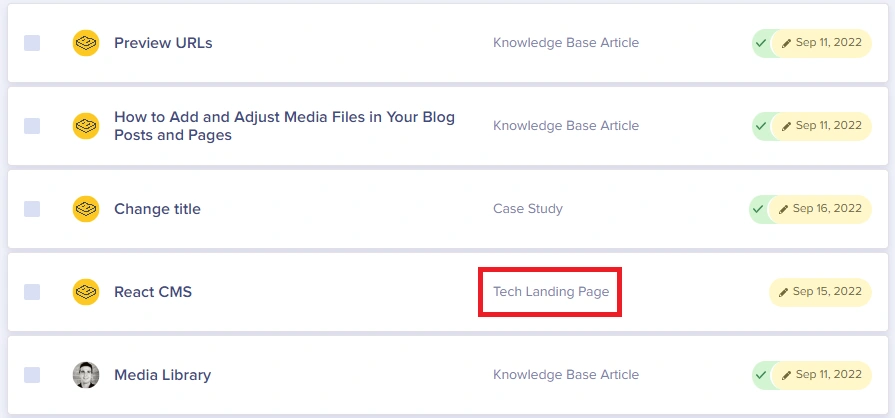Click the yellow author icon beside Preview URLs

pos(86,43)
